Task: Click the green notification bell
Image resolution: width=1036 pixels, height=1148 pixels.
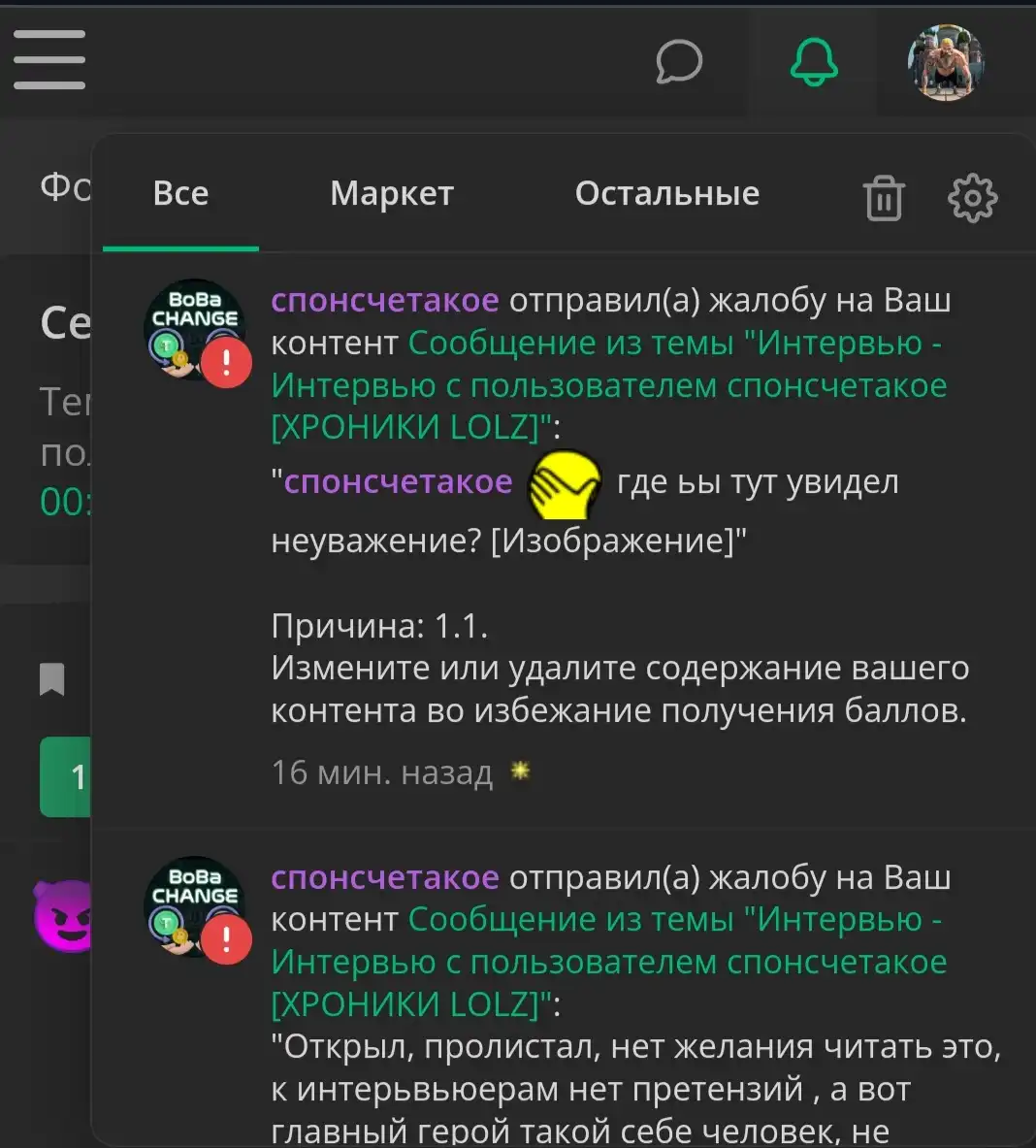Action: [814, 62]
